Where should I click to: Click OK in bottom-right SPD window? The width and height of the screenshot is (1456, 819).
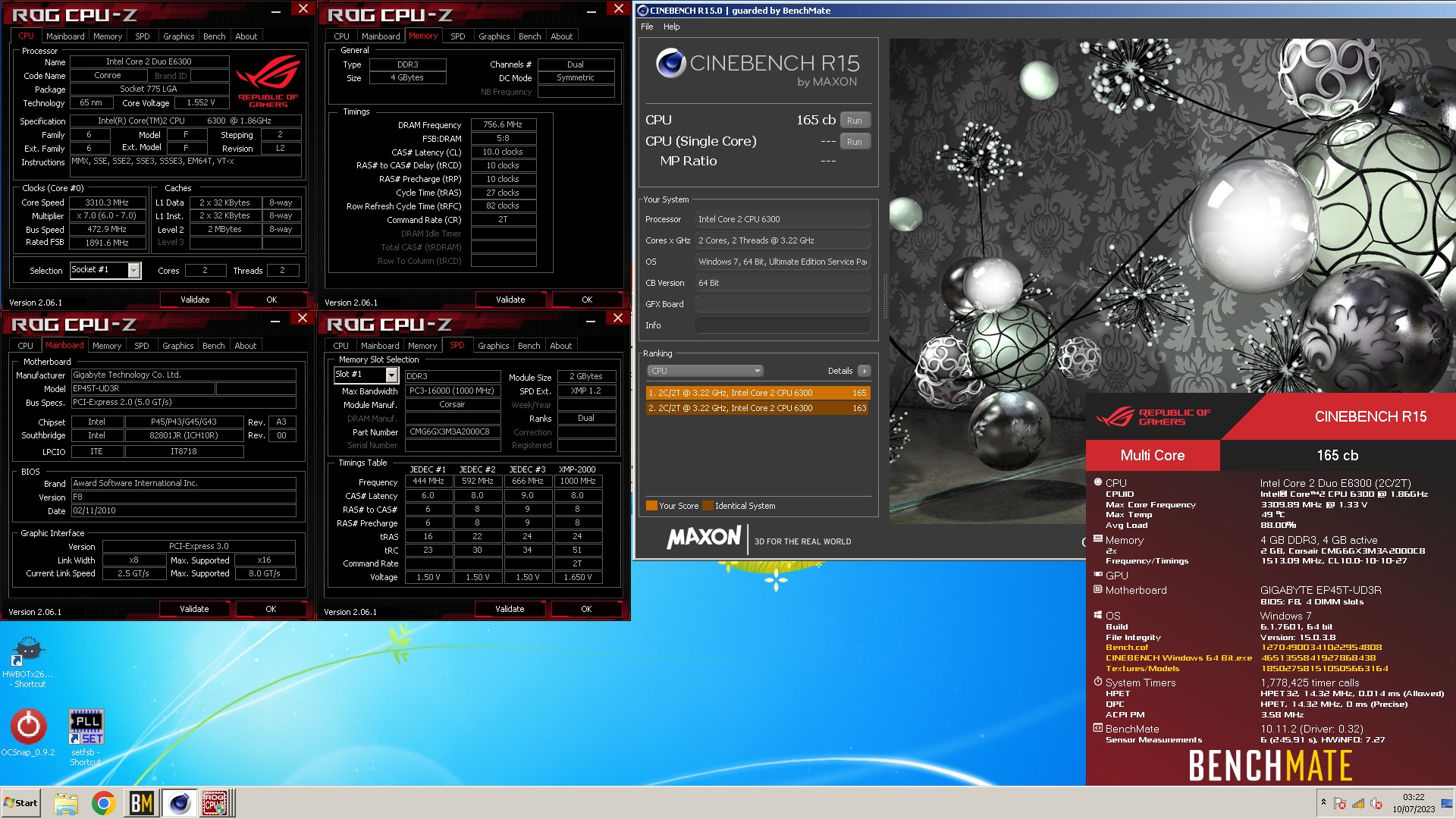tap(586, 609)
